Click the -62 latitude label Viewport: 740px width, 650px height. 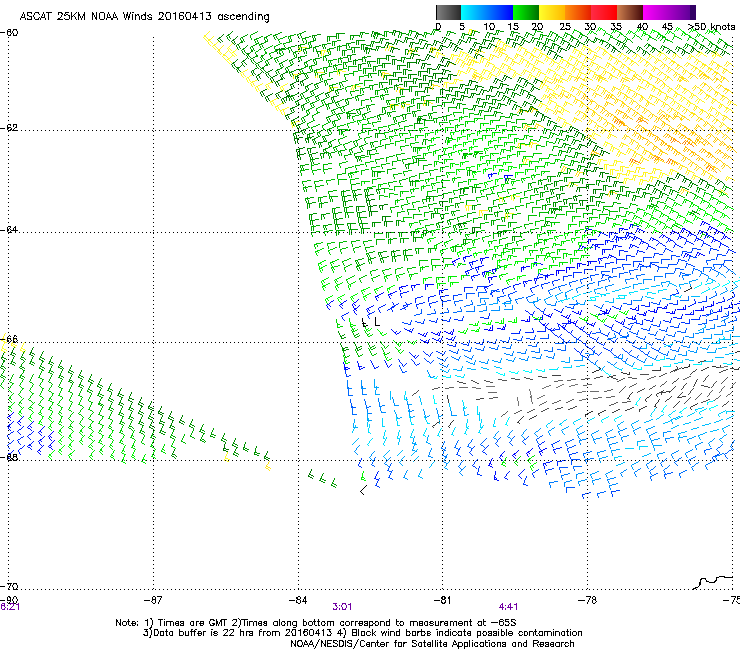tap(9, 128)
